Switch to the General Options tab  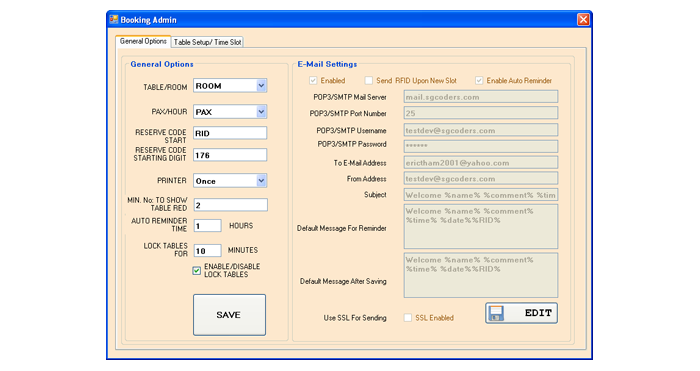click(x=143, y=41)
